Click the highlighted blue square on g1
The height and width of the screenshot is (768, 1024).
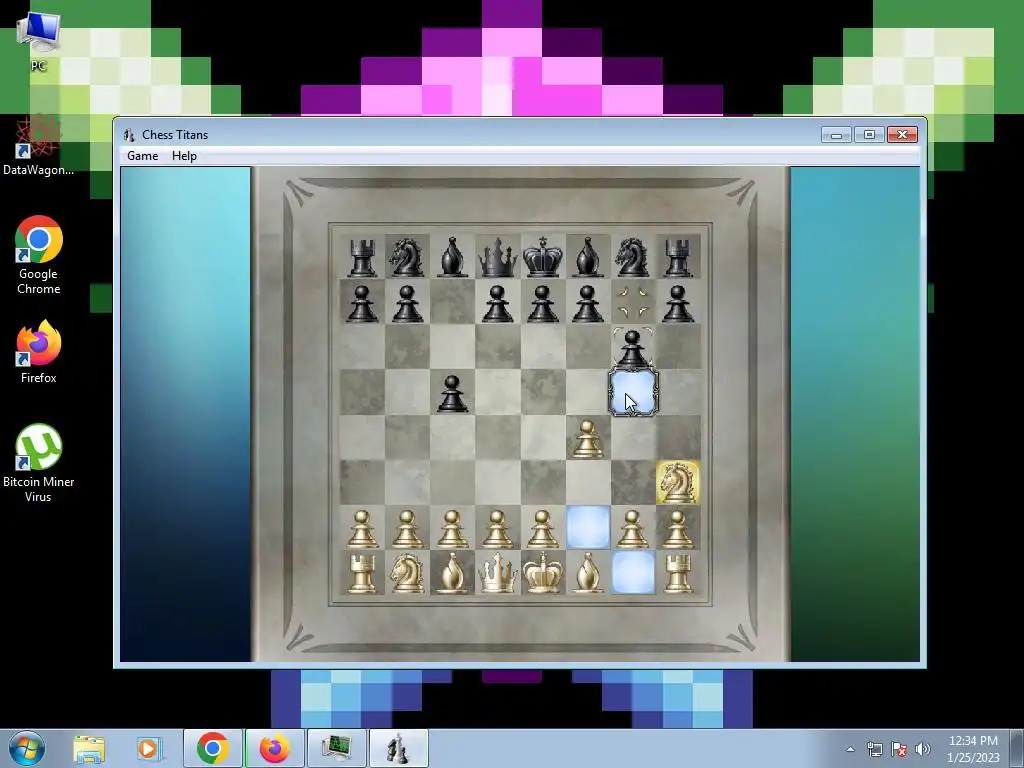point(633,572)
